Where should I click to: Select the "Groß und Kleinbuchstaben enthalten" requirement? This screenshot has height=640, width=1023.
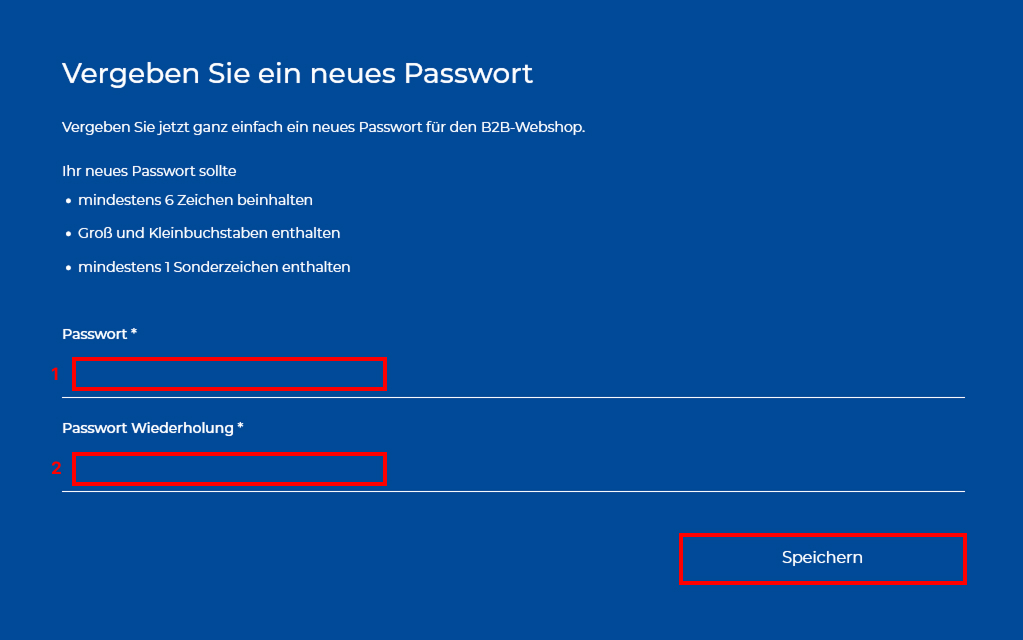point(209,233)
